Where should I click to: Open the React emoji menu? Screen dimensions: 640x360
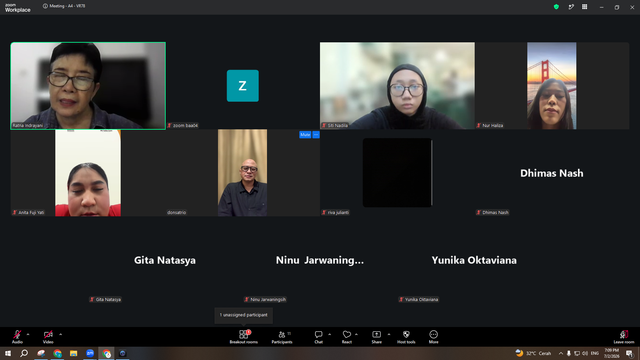pyautogui.click(x=347, y=337)
